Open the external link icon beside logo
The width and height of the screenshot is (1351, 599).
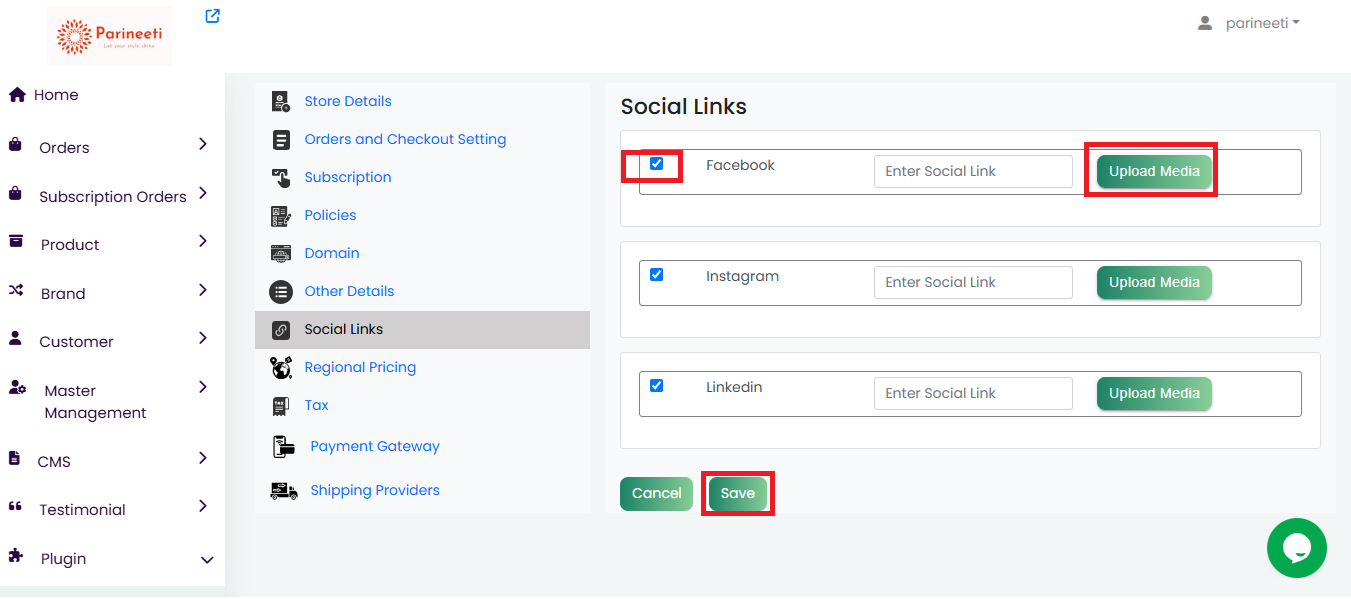[x=212, y=16]
